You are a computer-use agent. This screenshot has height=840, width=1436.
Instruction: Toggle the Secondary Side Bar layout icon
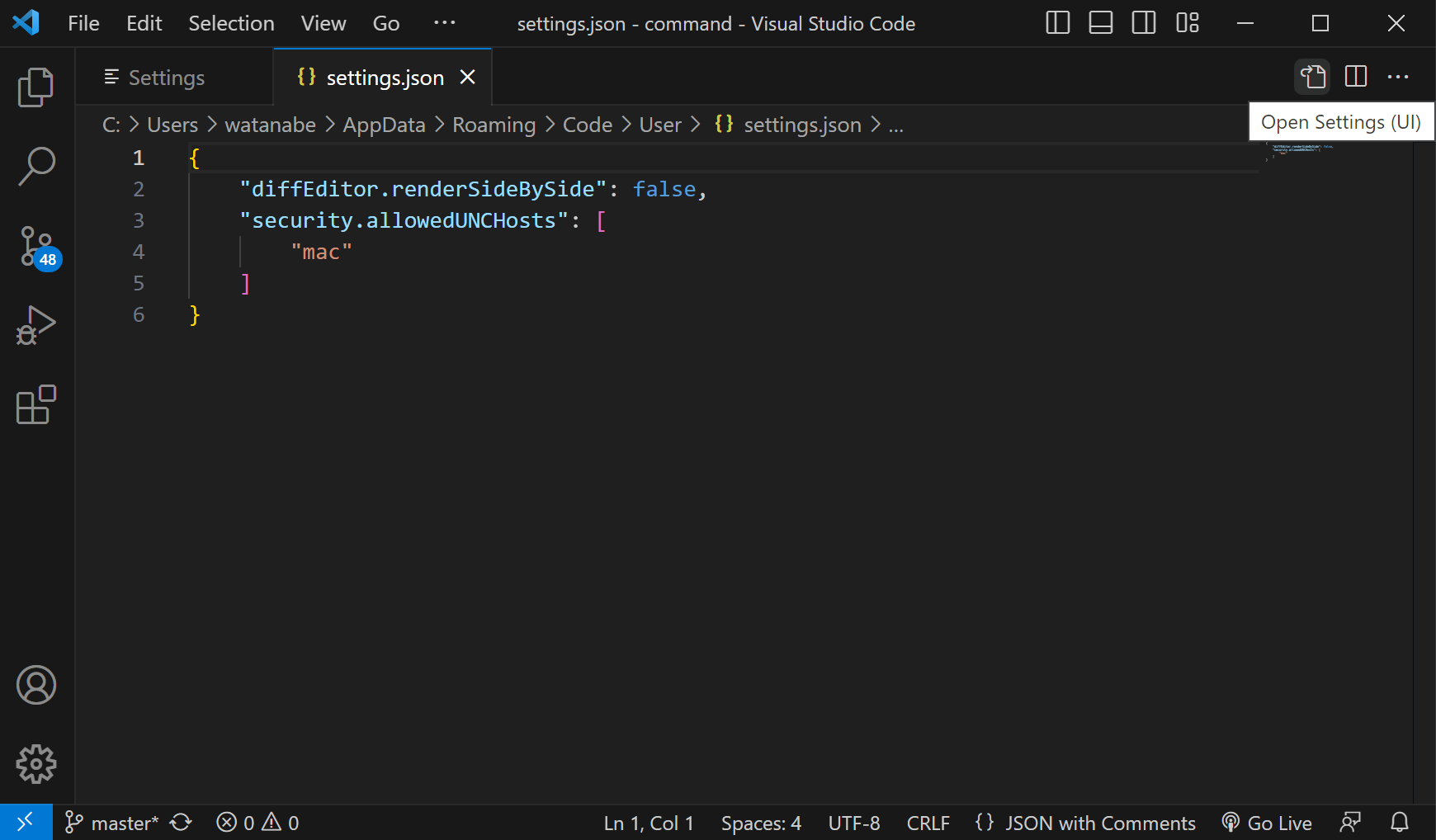pyautogui.click(x=1144, y=23)
